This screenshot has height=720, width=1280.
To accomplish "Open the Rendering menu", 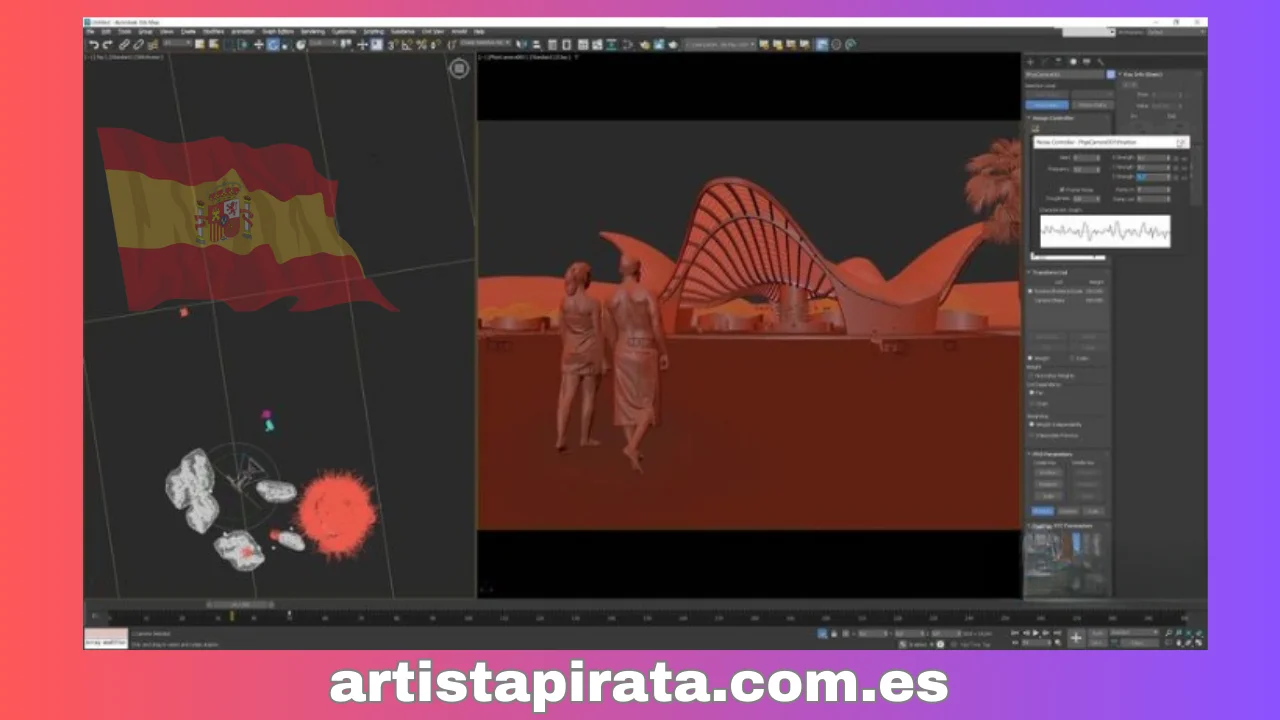I will (x=313, y=31).
